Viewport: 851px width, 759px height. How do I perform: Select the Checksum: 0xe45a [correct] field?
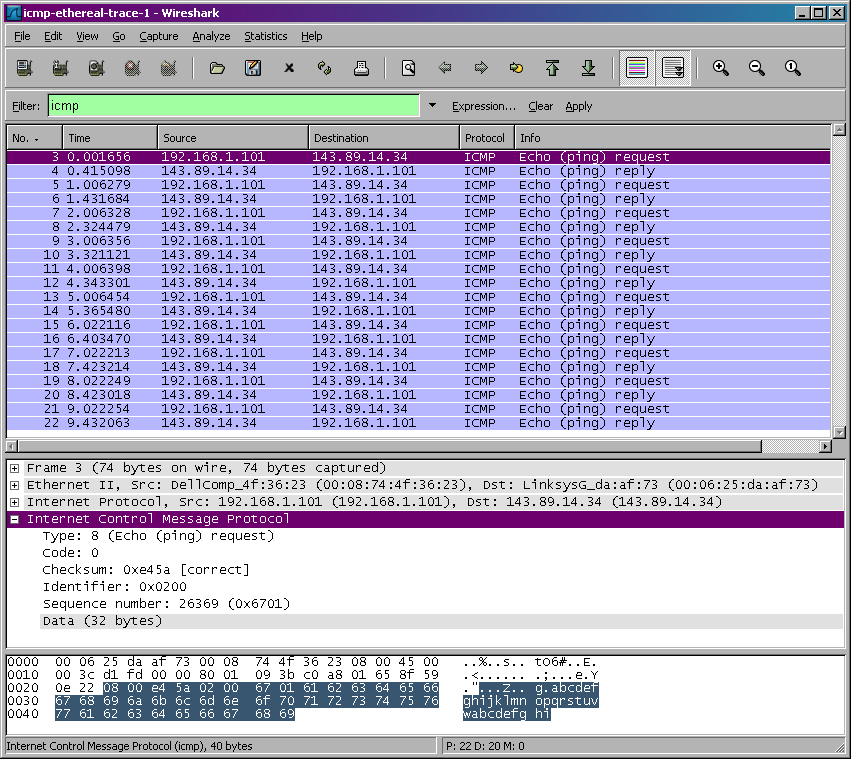pos(146,570)
